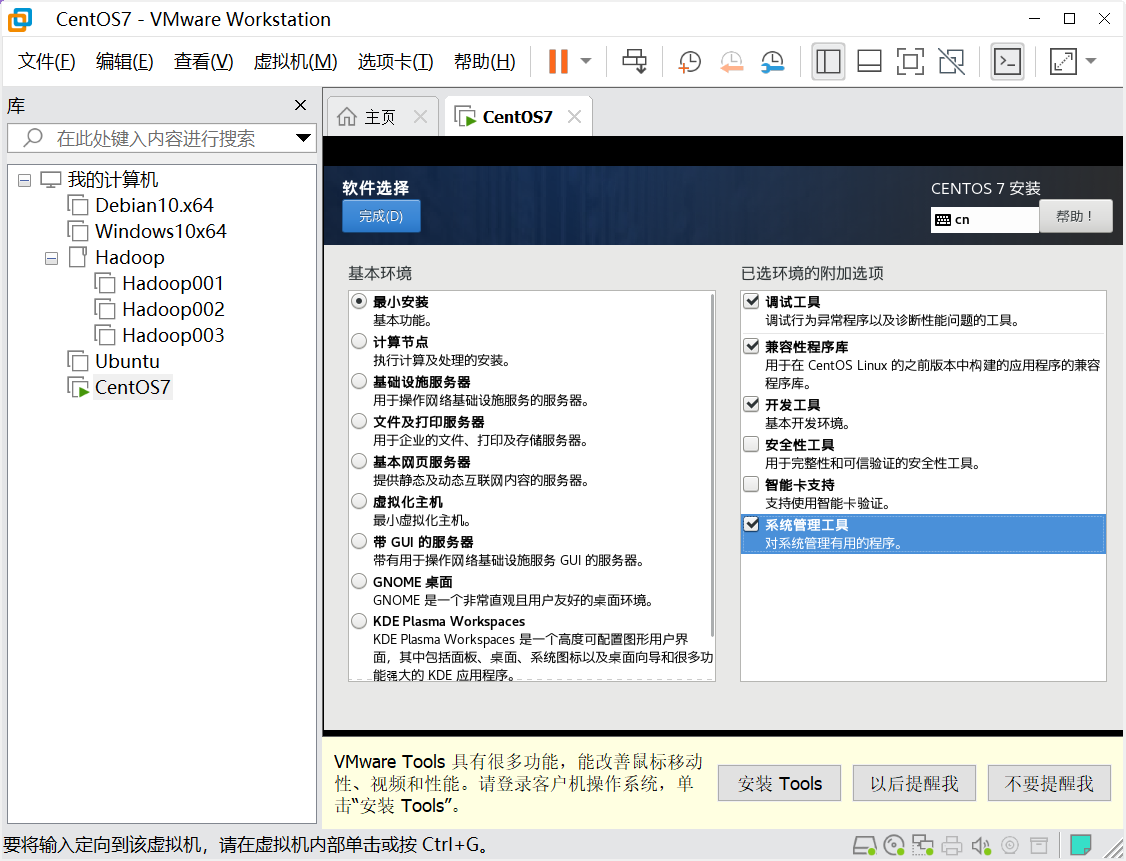Click the hard disk status bar icon
This screenshot has height=861, width=1126.
pos(865,845)
